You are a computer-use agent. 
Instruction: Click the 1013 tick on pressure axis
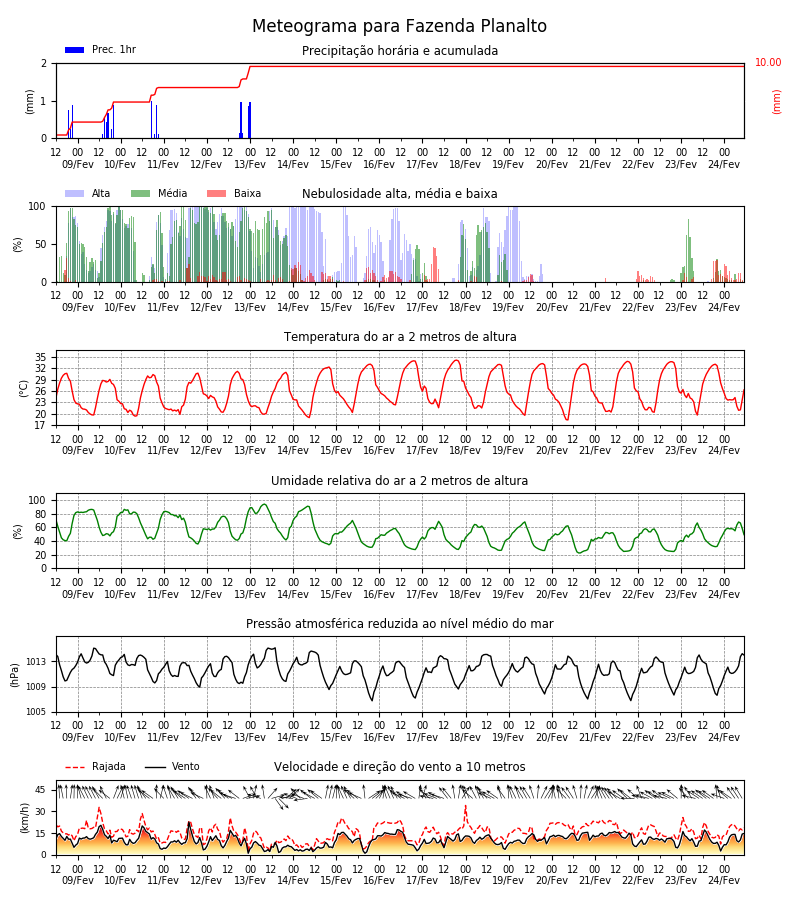pyautogui.click(x=36, y=662)
